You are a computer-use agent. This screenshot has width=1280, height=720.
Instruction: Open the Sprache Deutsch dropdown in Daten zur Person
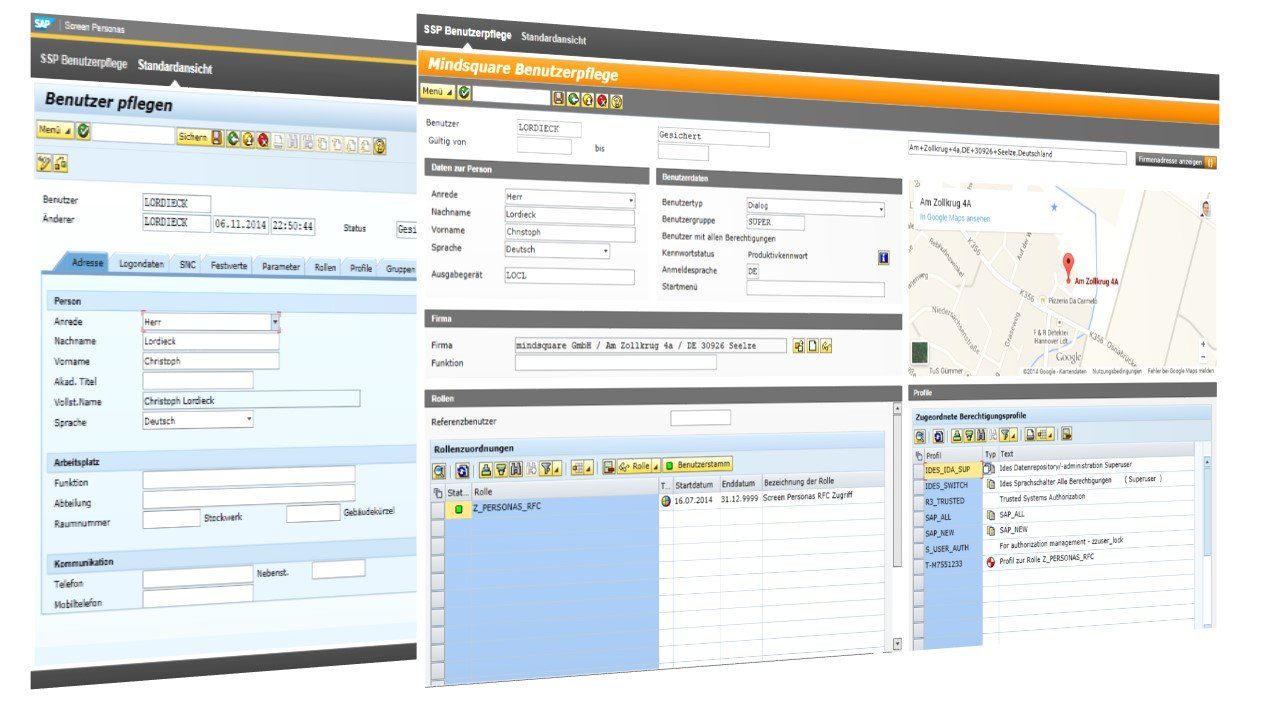pos(606,251)
